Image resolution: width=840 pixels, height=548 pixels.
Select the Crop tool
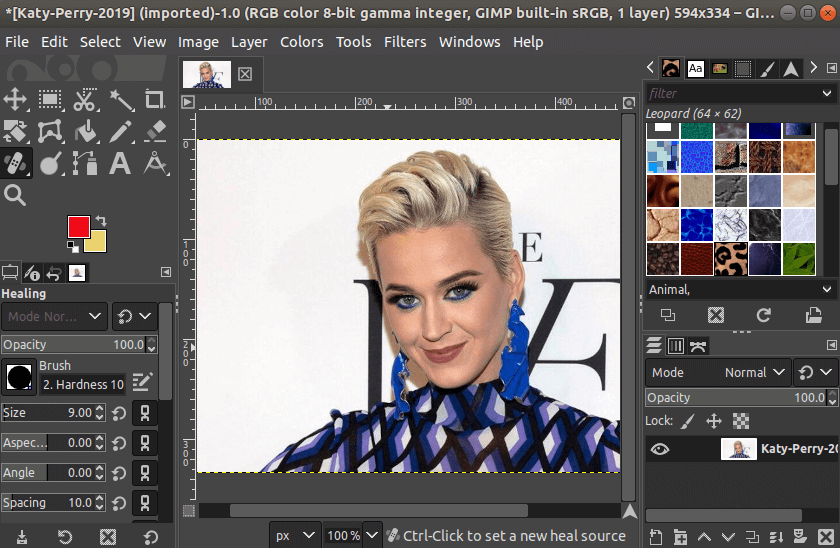[154, 99]
